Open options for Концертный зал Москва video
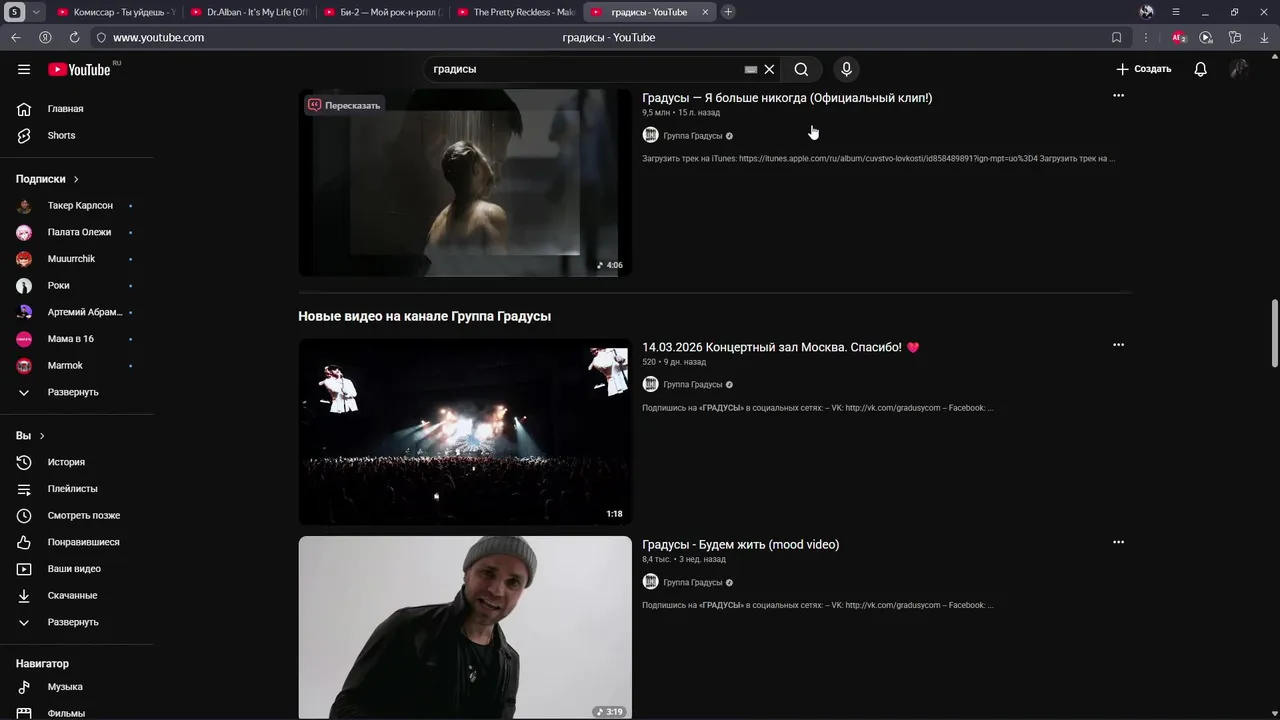This screenshot has height=720, width=1280. (x=1118, y=345)
